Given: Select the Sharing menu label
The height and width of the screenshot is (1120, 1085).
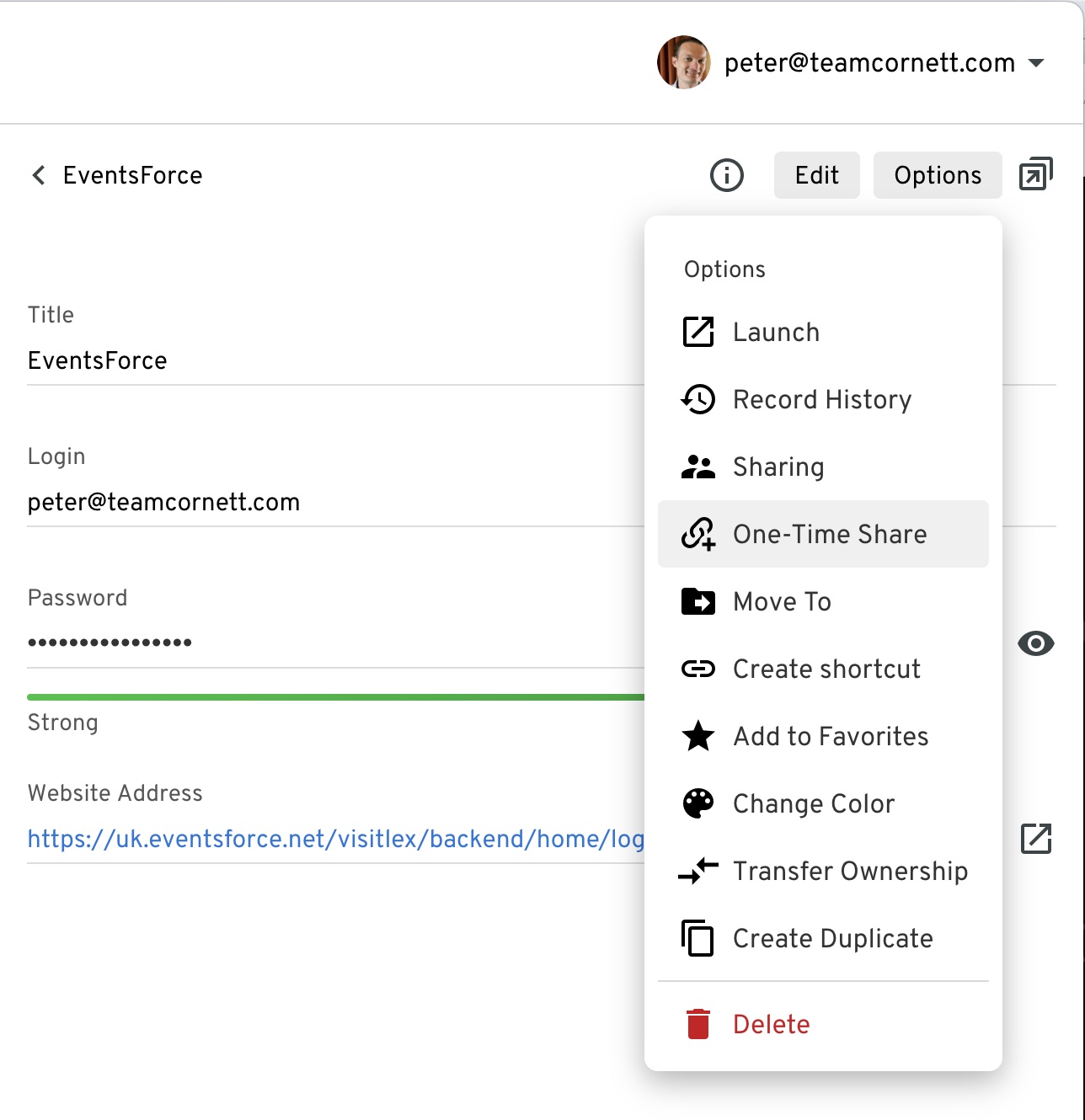Looking at the screenshot, I should (x=778, y=467).
